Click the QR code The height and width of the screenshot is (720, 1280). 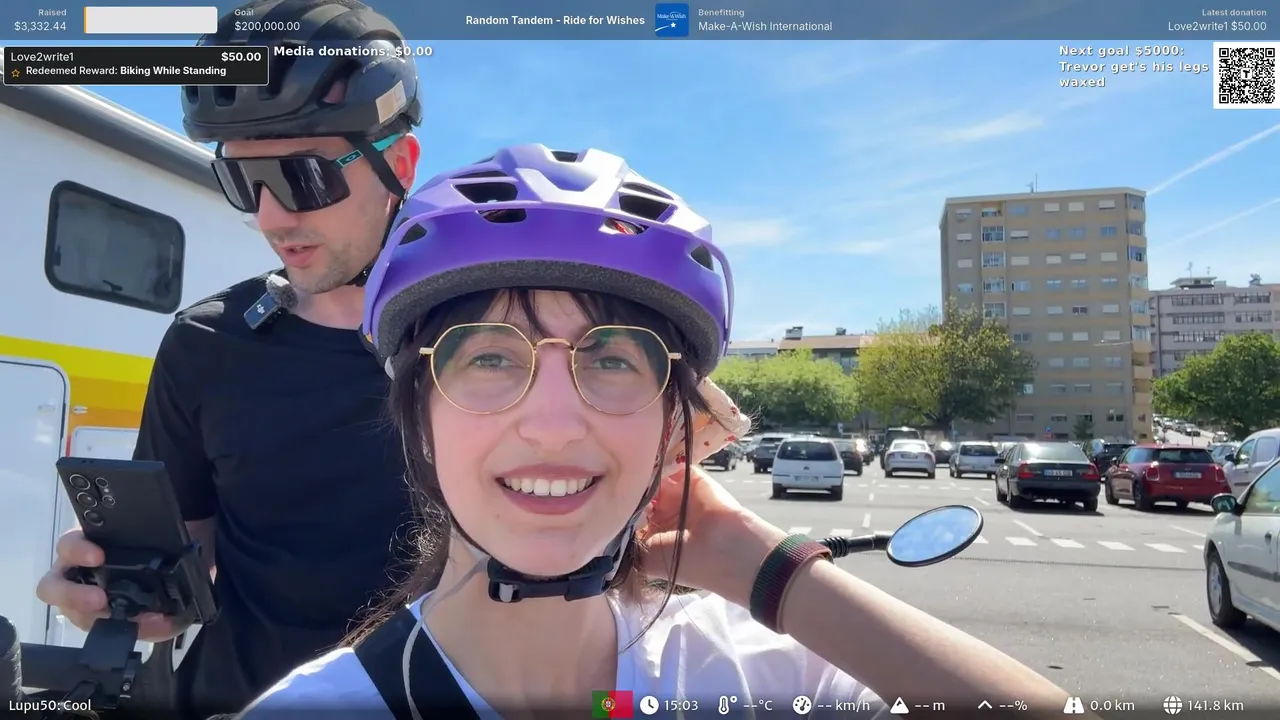1246,75
